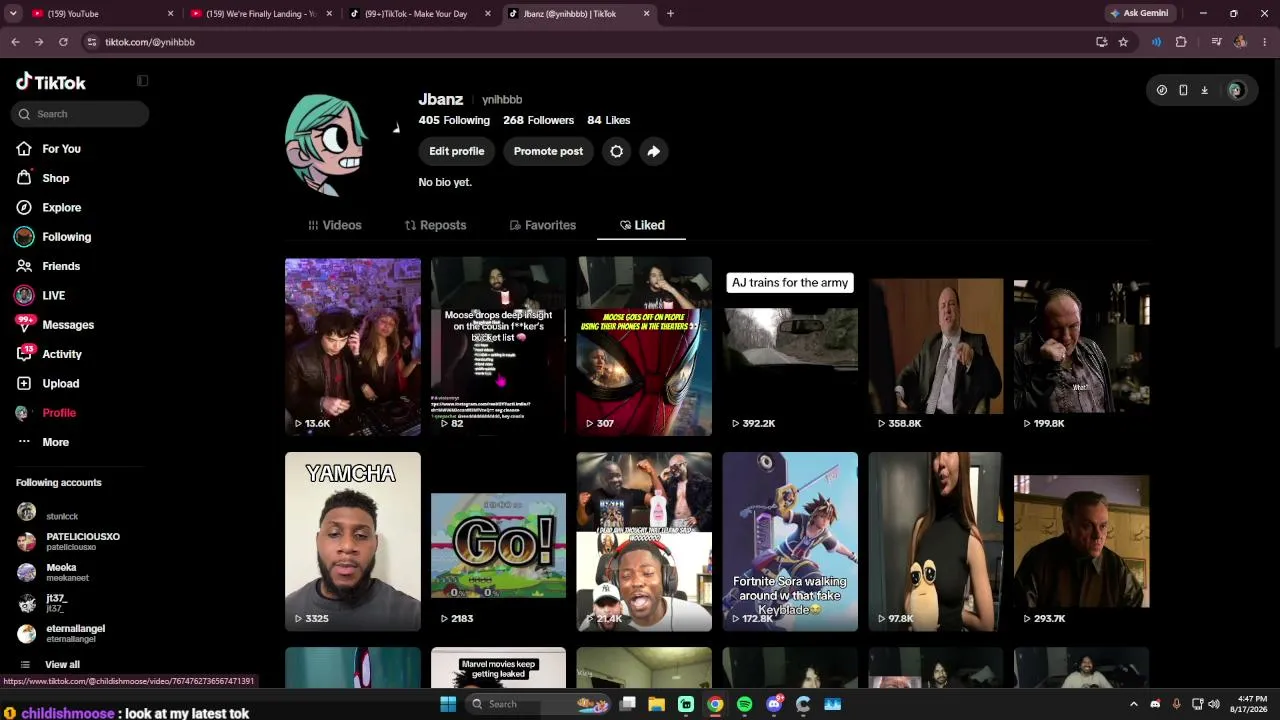Image resolution: width=1280 pixels, height=720 pixels.
Task: Close the '(159) YouTube' browser tab
Action: click(x=170, y=14)
